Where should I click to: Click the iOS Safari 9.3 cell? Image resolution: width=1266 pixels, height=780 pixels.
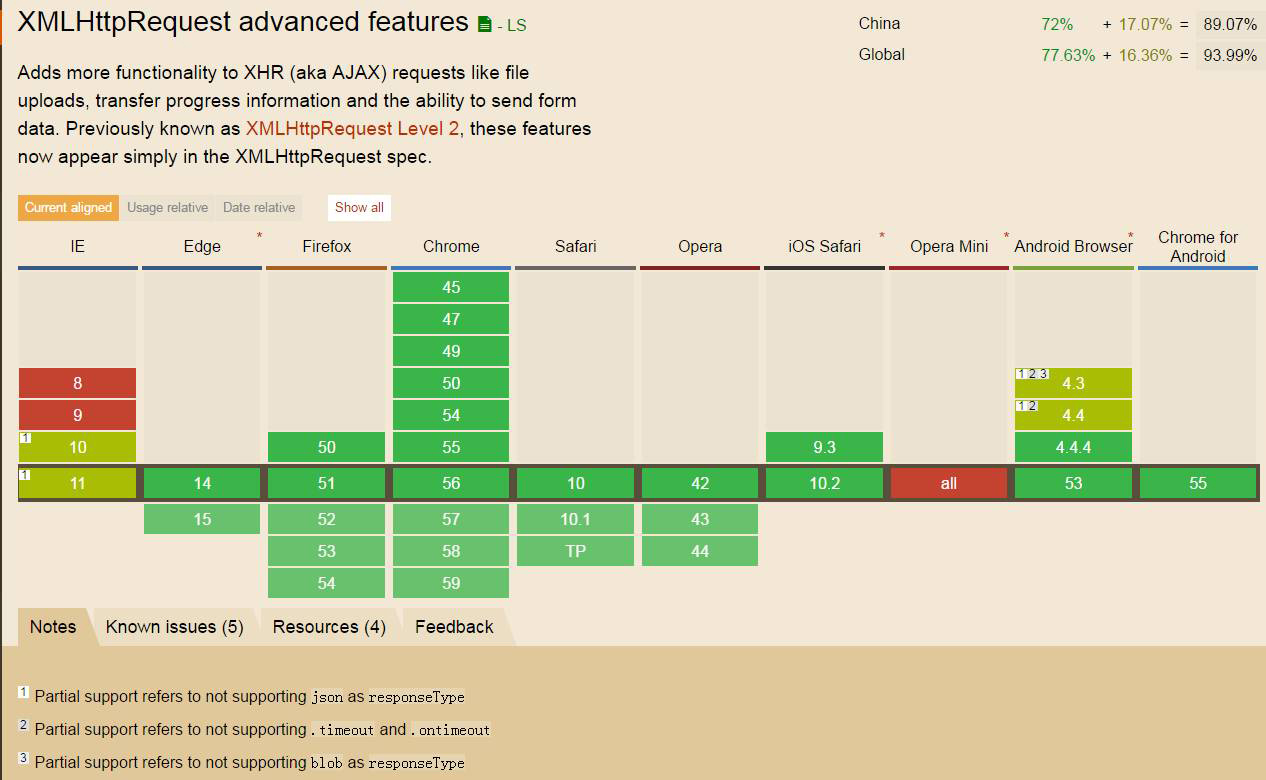(x=824, y=447)
